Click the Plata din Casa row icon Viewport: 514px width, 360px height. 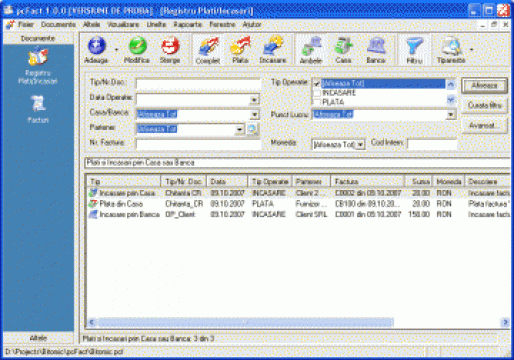93,203
